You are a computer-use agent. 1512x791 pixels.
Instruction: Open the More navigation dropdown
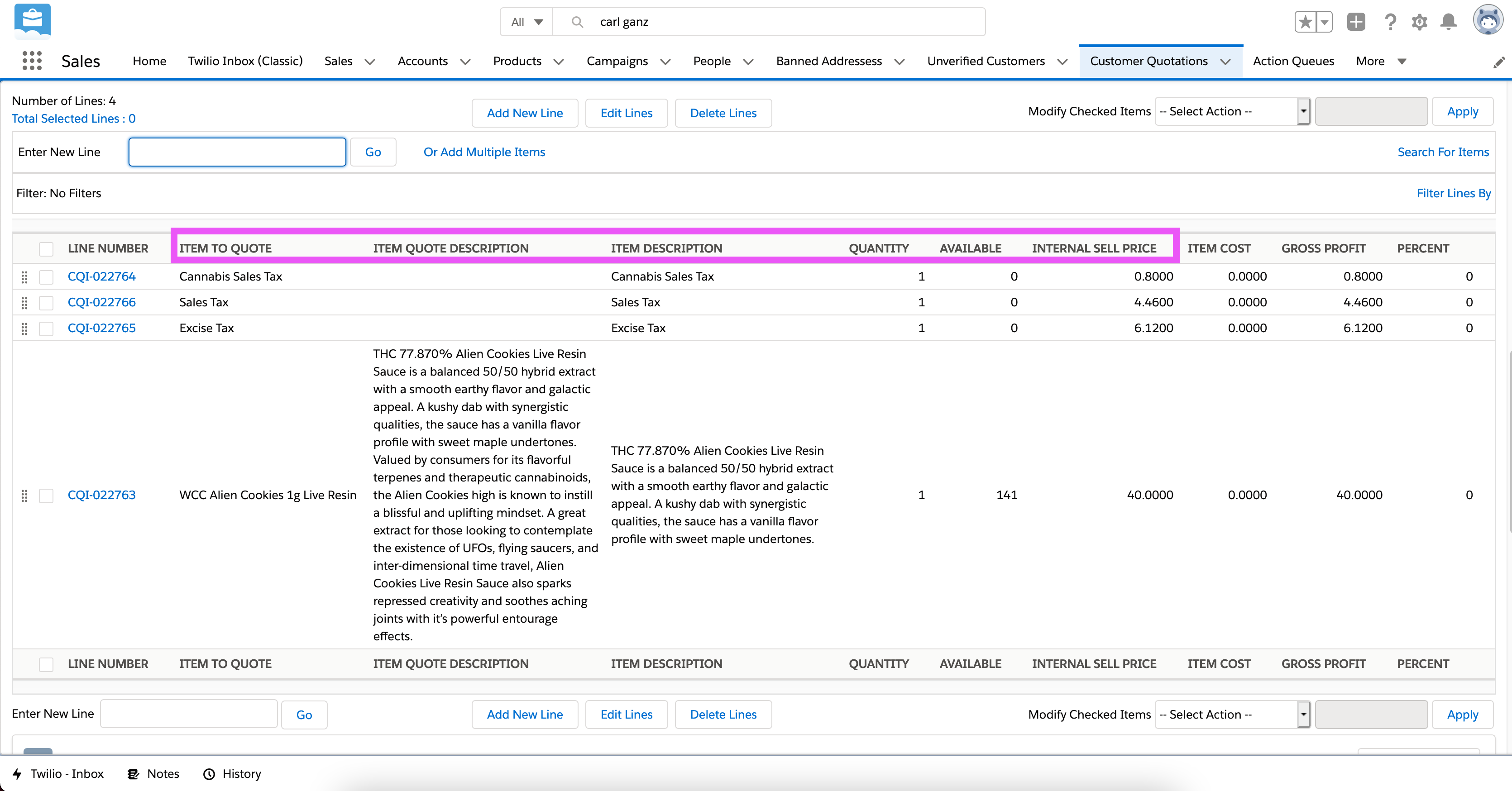[1381, 61]
